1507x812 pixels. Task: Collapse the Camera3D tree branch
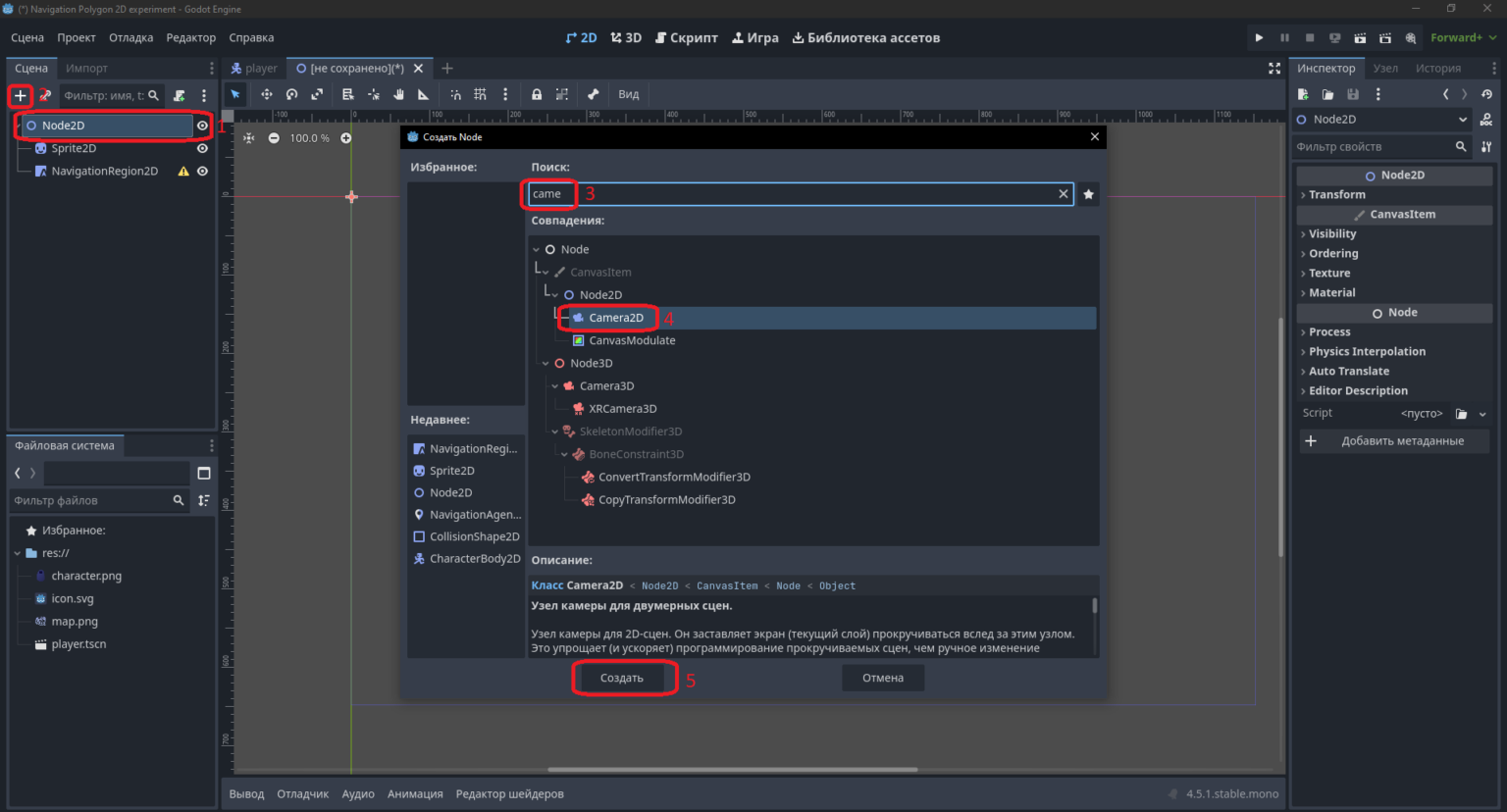(x=555, y=386)
